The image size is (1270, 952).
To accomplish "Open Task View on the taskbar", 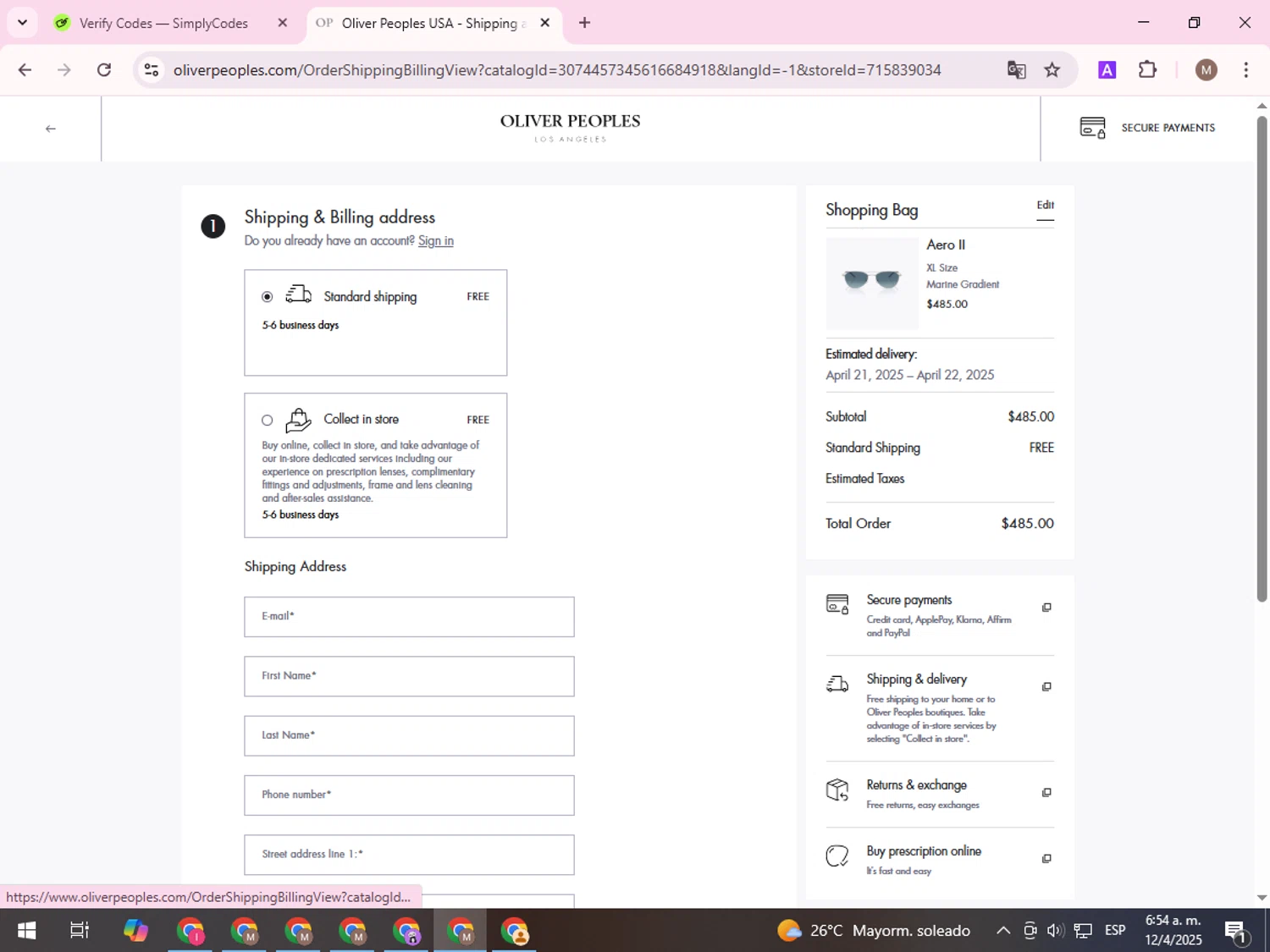I will tap(80, 931).
